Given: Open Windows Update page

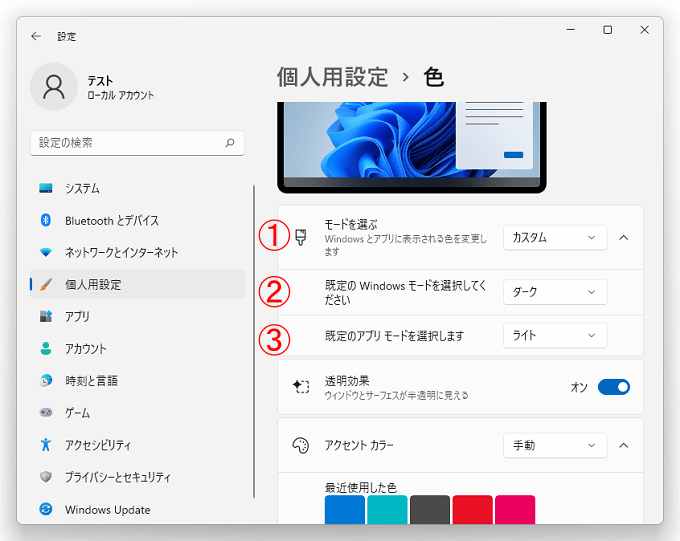Looking at the screenshot, I should pos(137,509).
